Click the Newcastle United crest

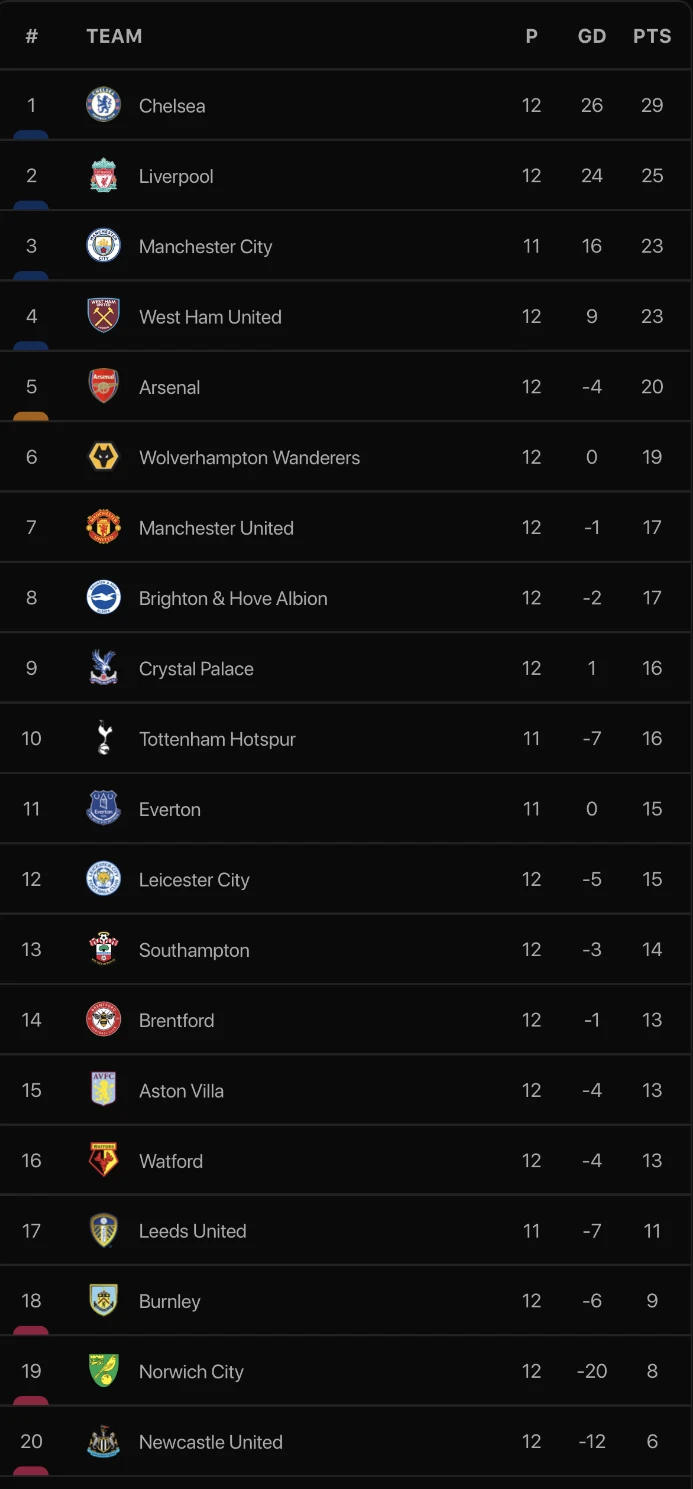coord(104,1442)
